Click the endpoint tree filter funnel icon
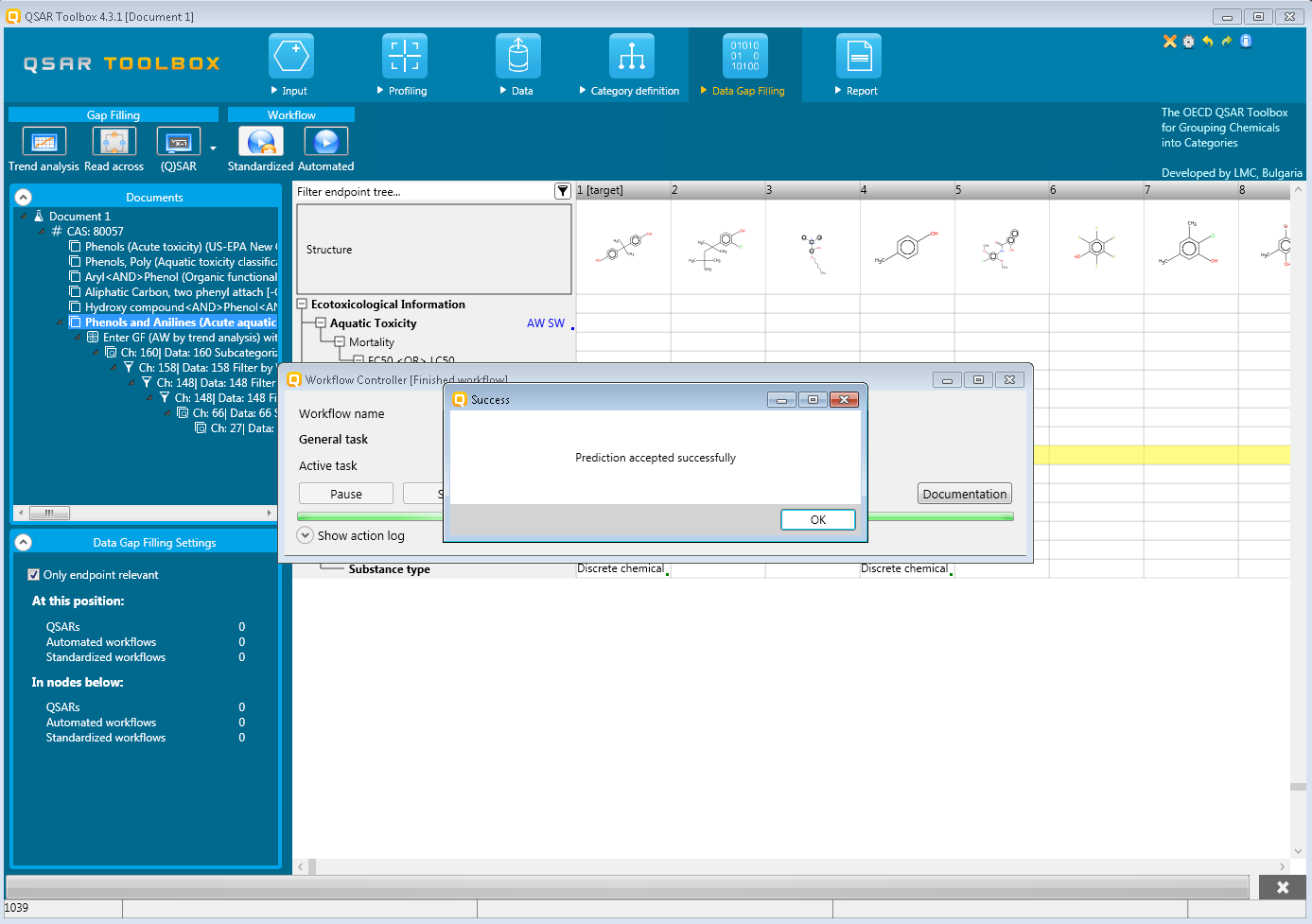This screenshot has width=1312, height=924. click(563, 191)
